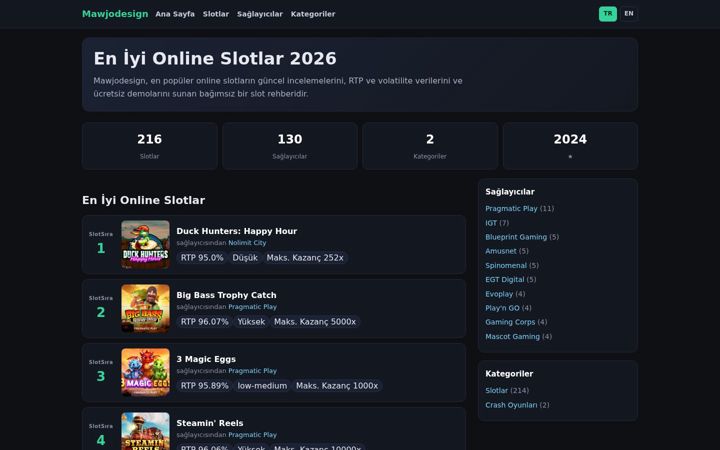Click the RTP 96.07% badge
Image resolution: width=720 pixels, height=450 pixels.
204,322
